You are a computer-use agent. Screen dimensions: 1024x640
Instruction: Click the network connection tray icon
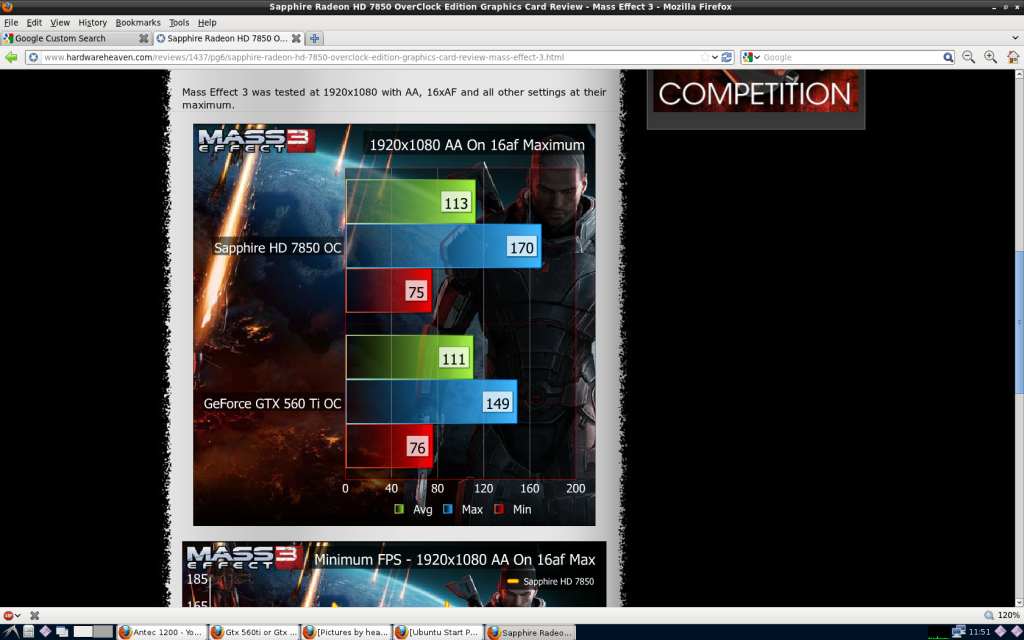coord(958,632)
